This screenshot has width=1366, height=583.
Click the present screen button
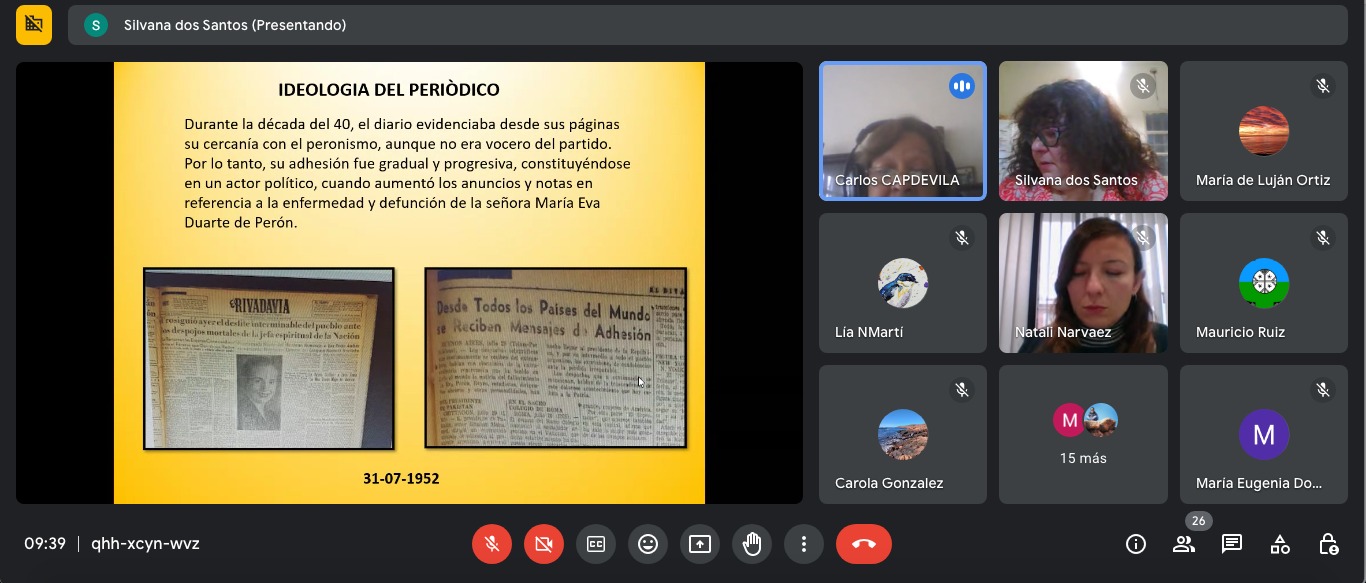pyautogui.click(x=700, y=544)
